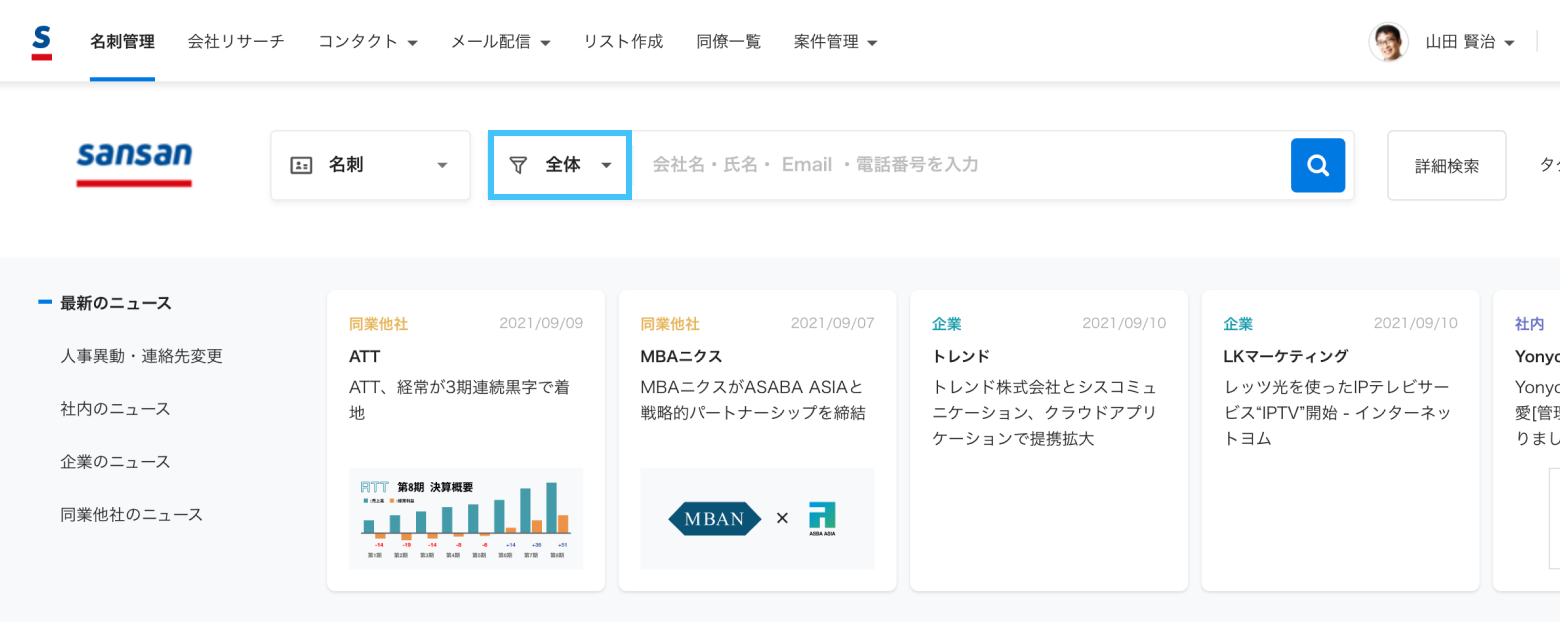This screenshot has width=1560, height=622.
Task: Click the 社内 tag on the rightmost card
Action: [1529, 324]
